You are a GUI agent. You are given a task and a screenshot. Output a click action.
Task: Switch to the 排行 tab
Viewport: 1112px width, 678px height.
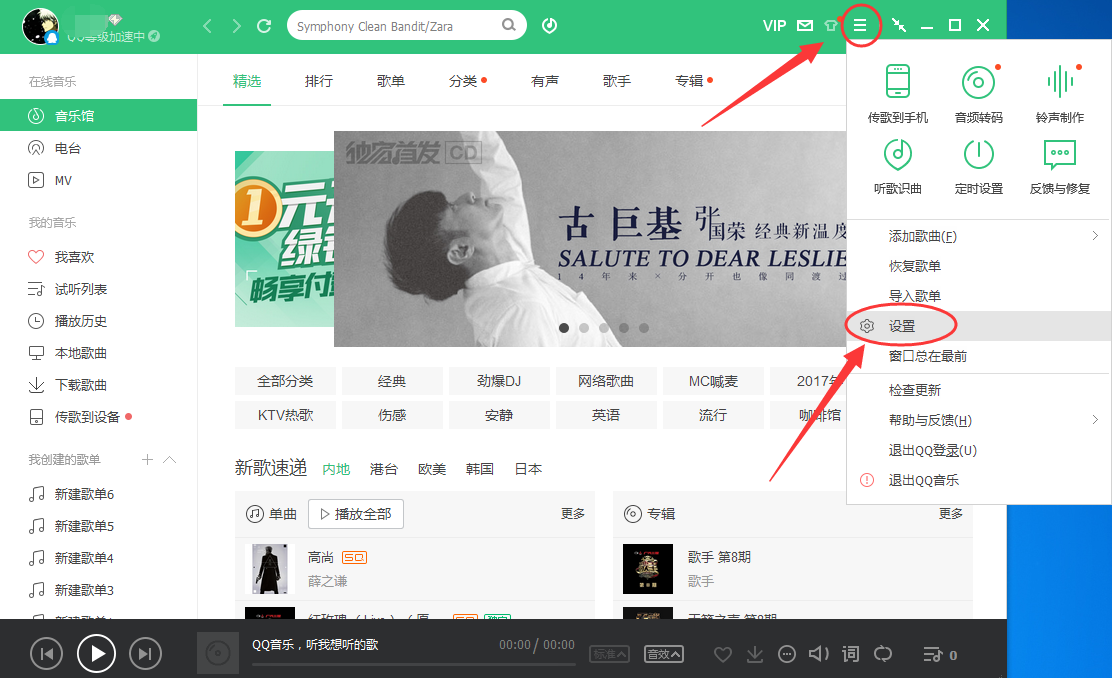point(319,82)
